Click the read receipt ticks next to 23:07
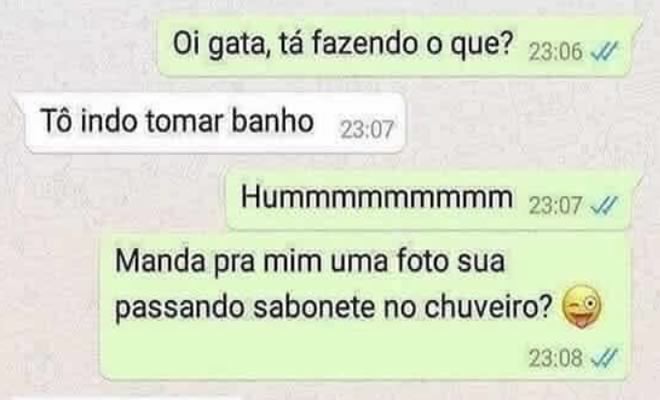 [604, 205]
